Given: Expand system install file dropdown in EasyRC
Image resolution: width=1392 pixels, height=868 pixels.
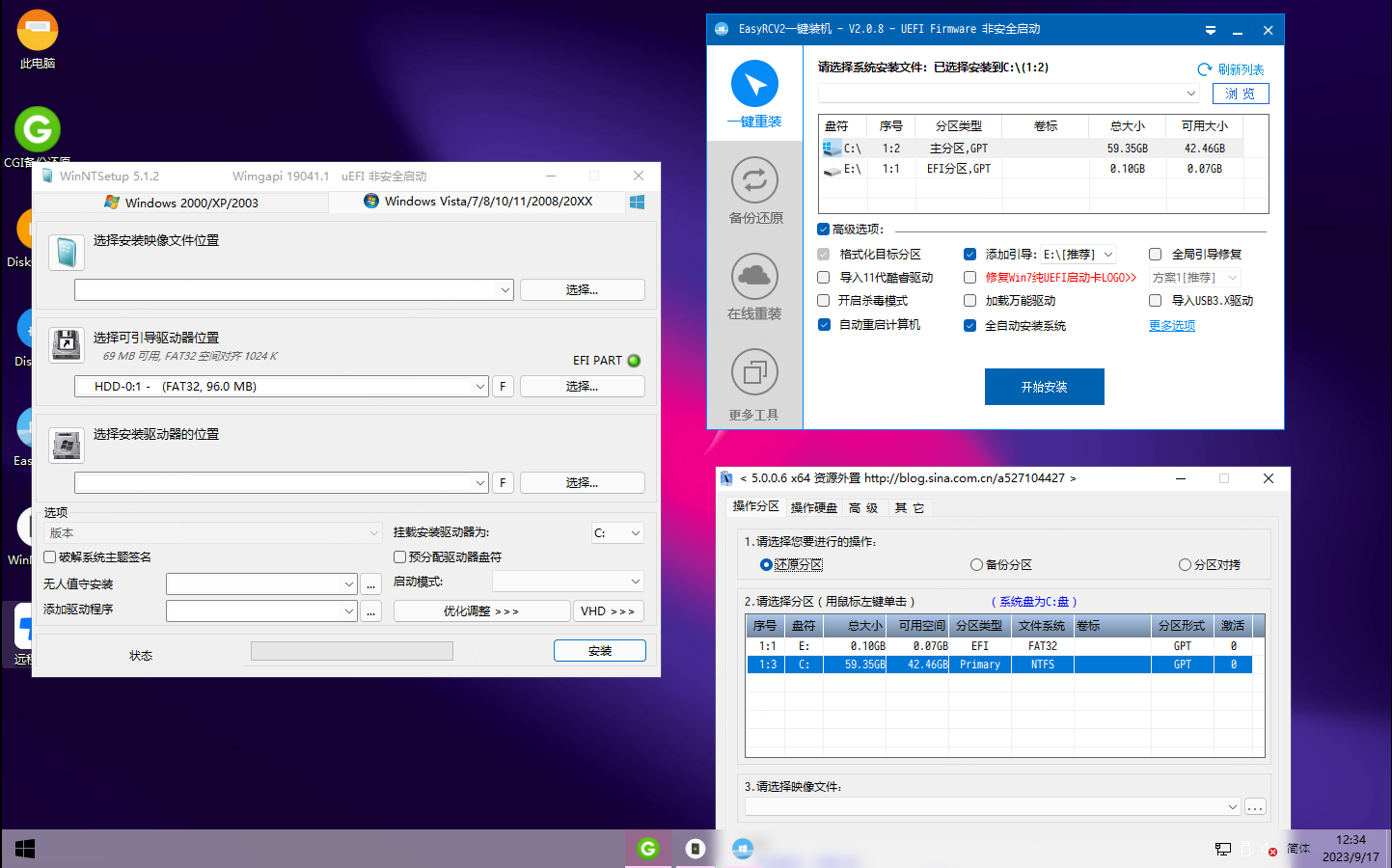Looking at the screenshot, I should 1191,94.
